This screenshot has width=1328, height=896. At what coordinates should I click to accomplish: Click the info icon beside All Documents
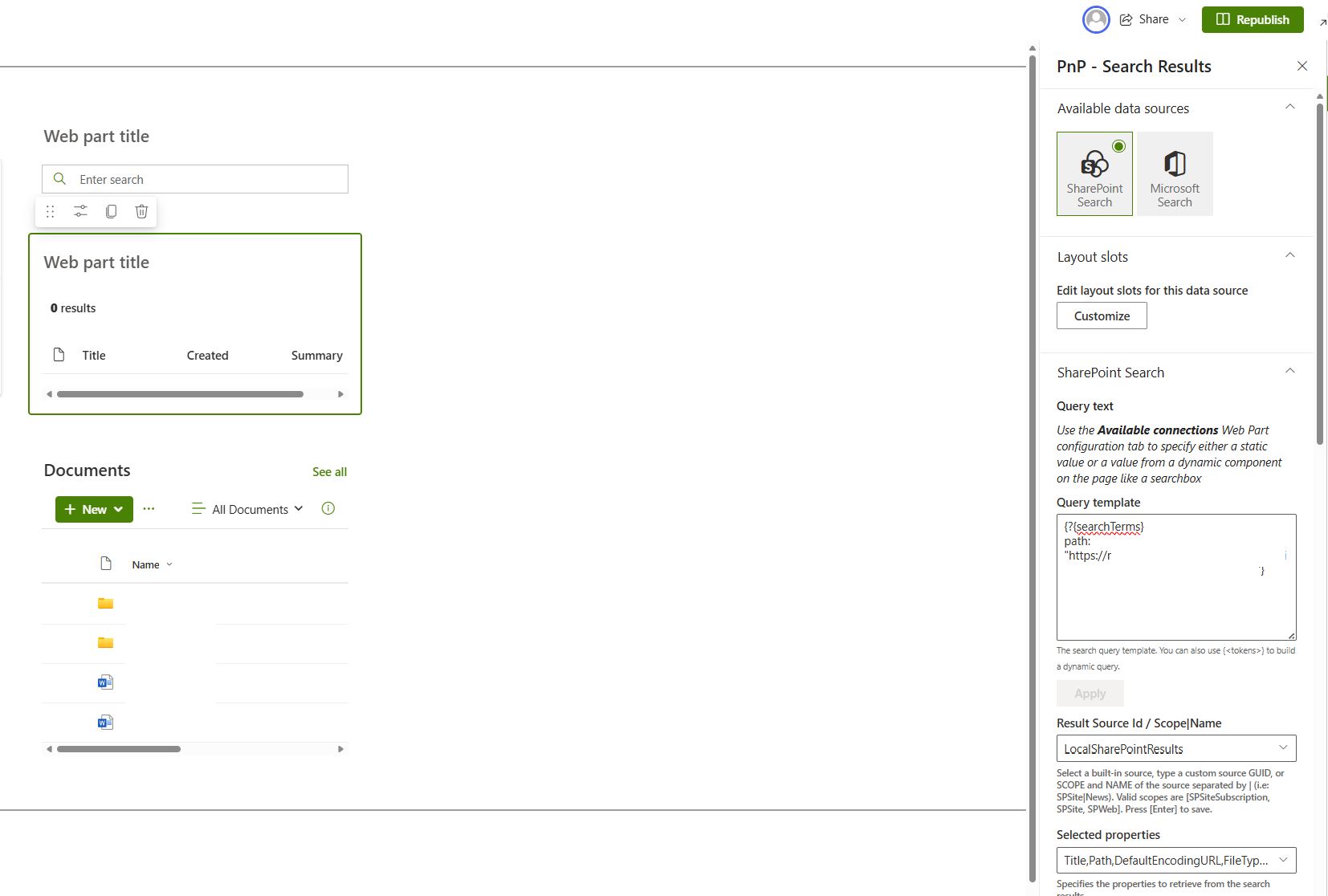click(x=328, y=508)
